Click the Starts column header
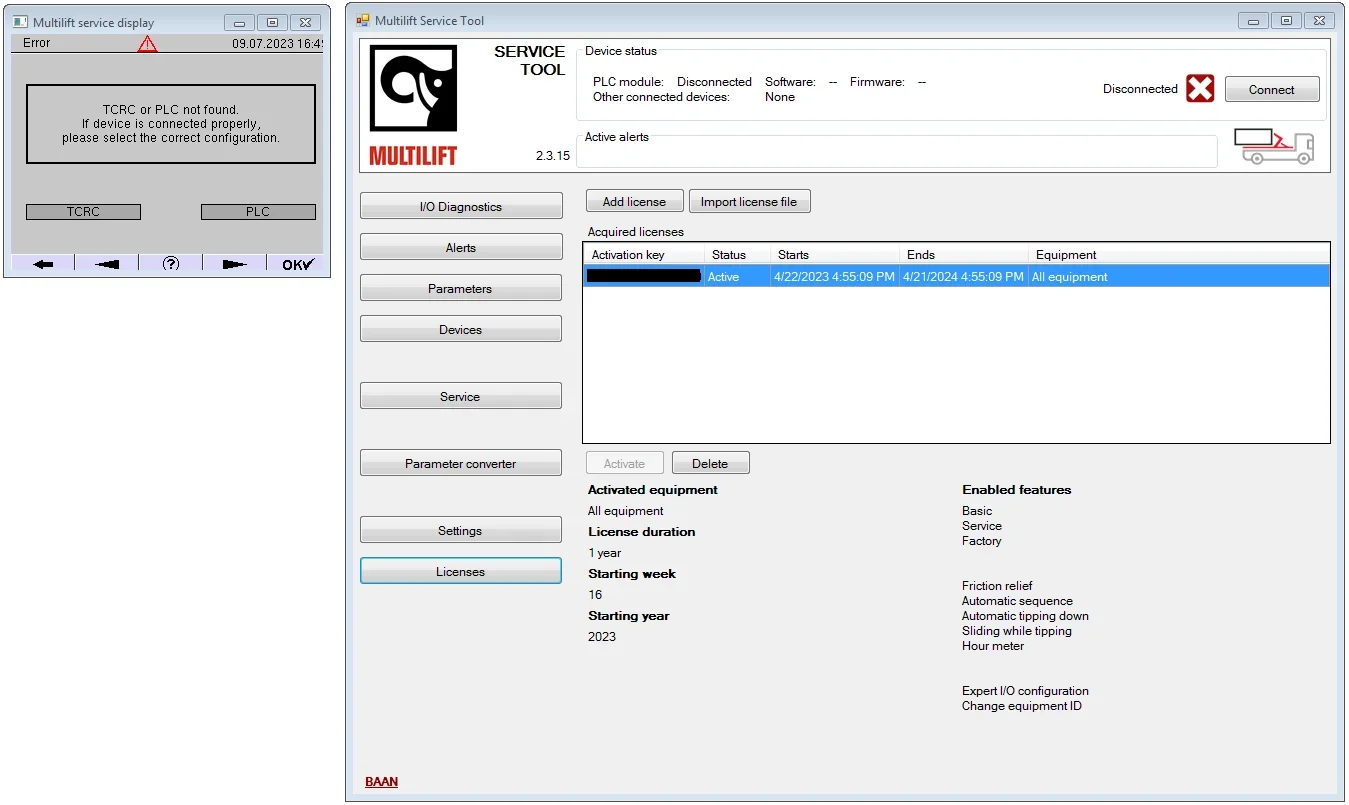Screen dimensions: 1349x805 [x=835, y=255]
